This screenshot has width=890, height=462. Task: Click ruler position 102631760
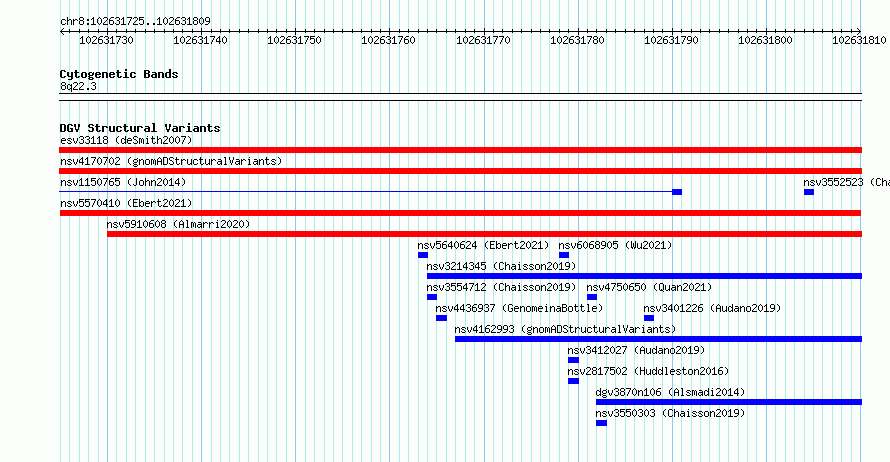389,40
